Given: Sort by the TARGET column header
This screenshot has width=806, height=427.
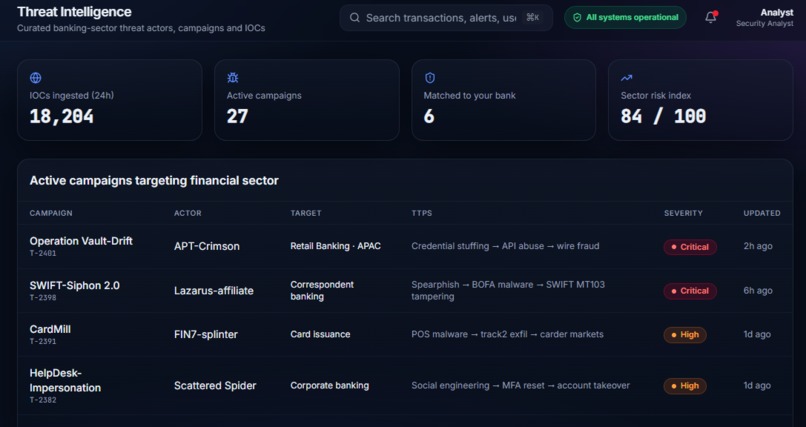Looking at the screenshot, I should (x=306, y=213).
